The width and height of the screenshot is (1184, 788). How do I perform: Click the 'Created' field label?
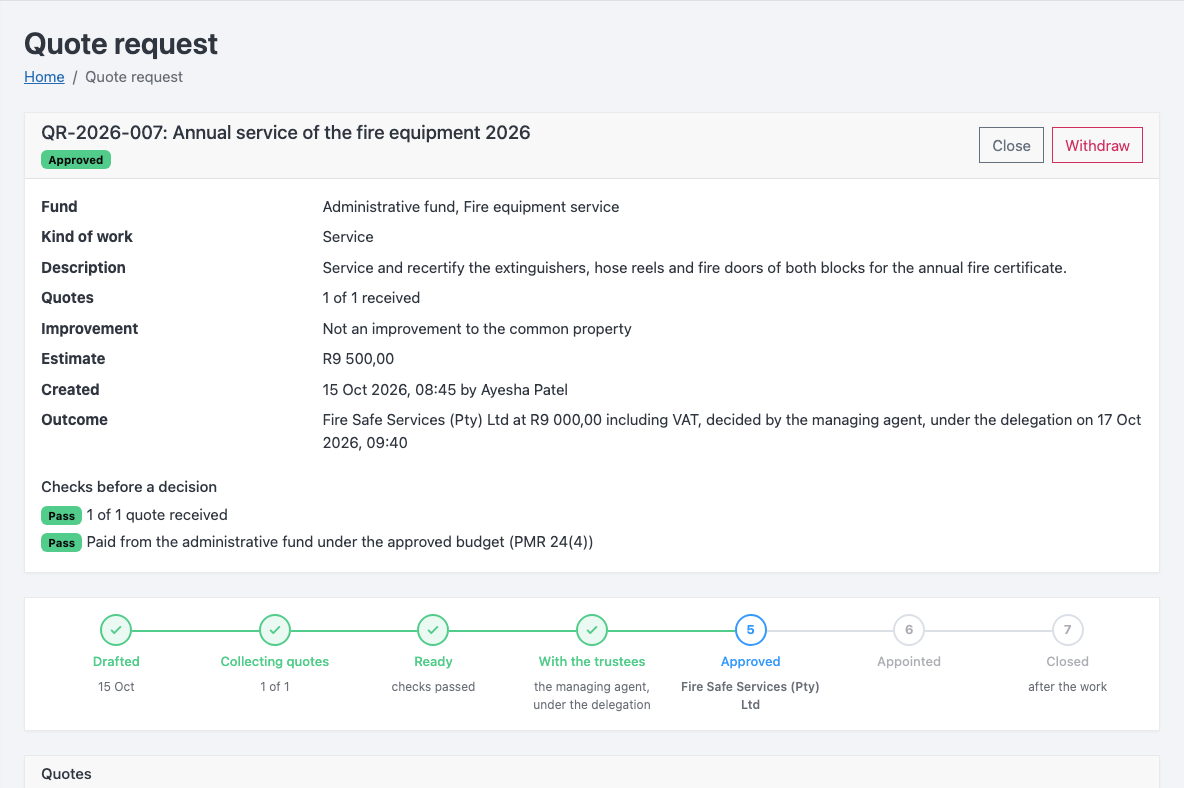[70, 390]
